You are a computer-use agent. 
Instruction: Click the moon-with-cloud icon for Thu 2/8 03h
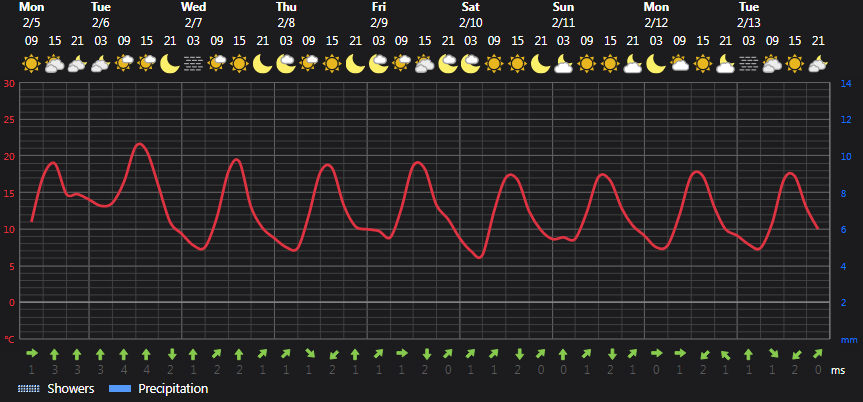pyautogui.click(x=286, y=64)
